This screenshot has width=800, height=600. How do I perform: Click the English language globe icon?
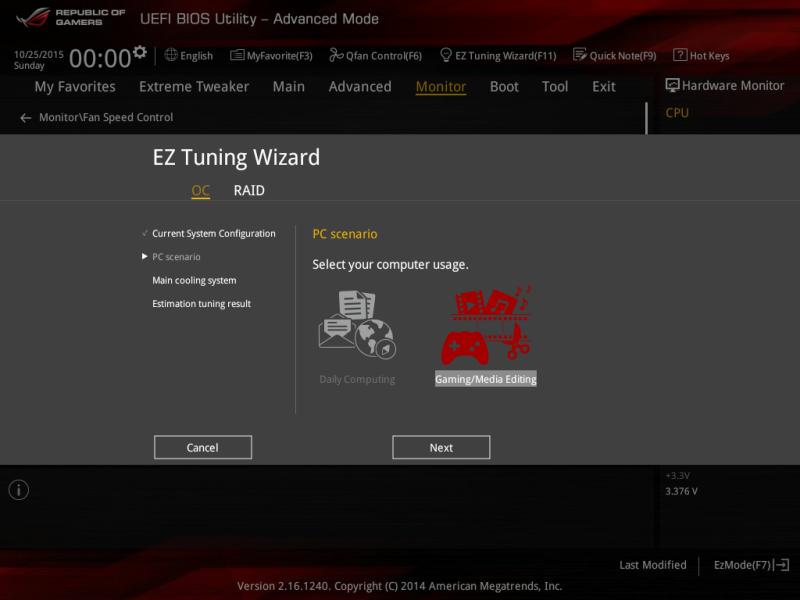pyautogui.click(x=171, y=55)
